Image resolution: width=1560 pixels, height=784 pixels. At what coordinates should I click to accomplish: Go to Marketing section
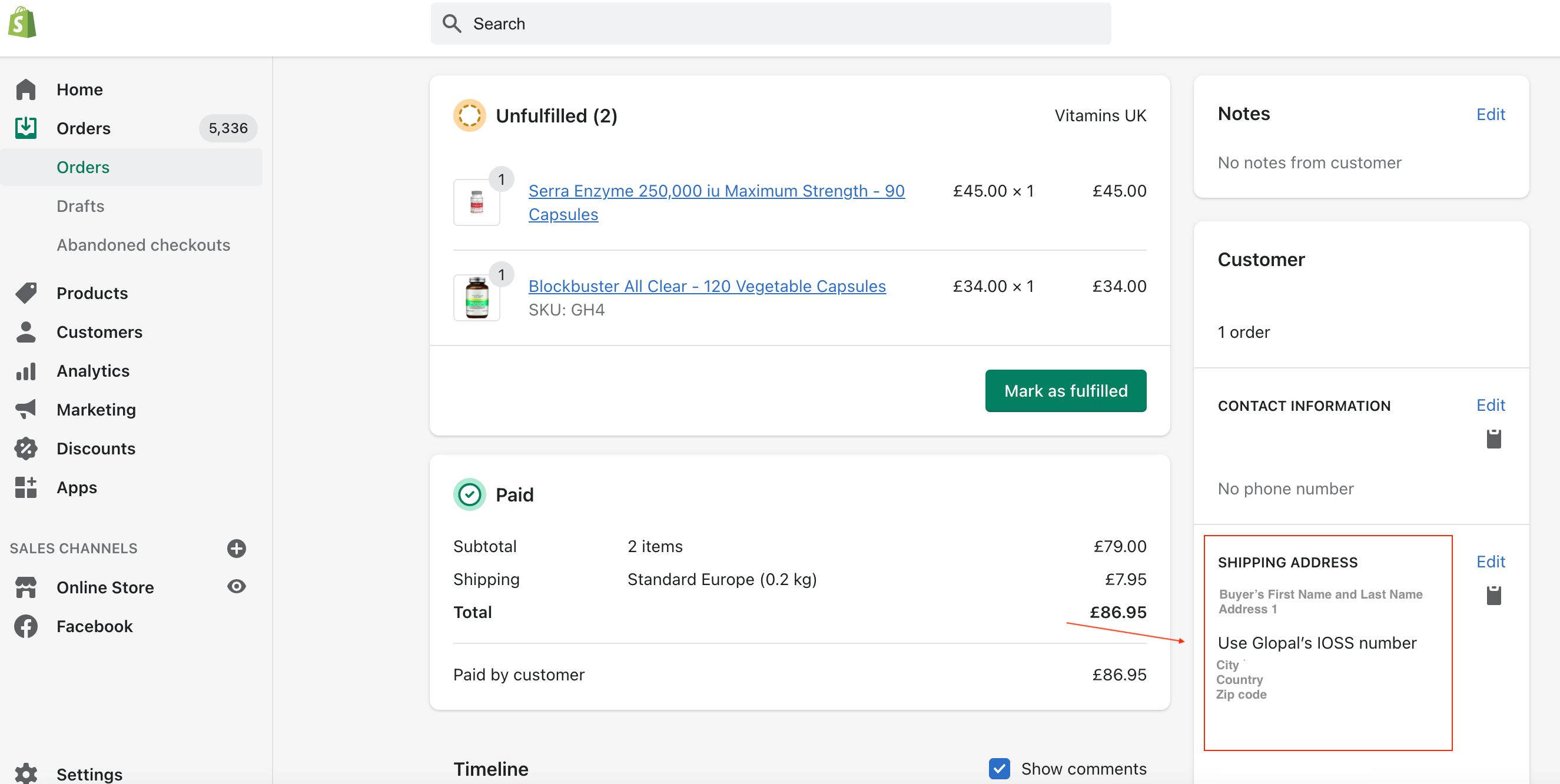coord(97,409)
